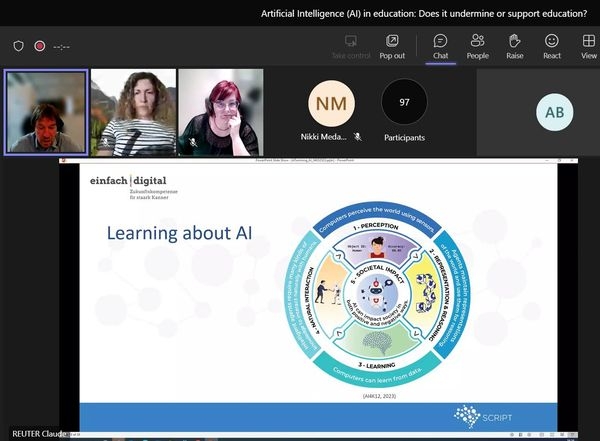The height and width of the screenshot is (441, 600).
Task: Click the Representation & Reasoning cubes illustration
Action: tap(426, 293)
